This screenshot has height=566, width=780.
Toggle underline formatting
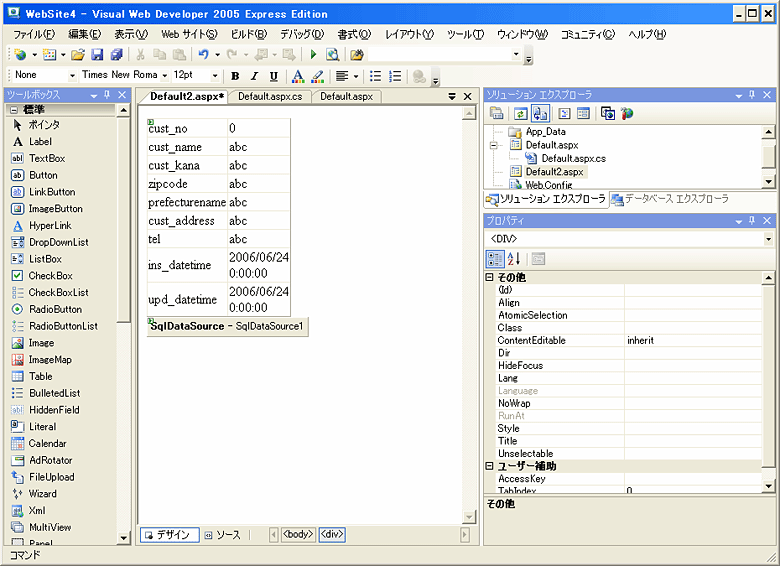click(x=273, y=76)
